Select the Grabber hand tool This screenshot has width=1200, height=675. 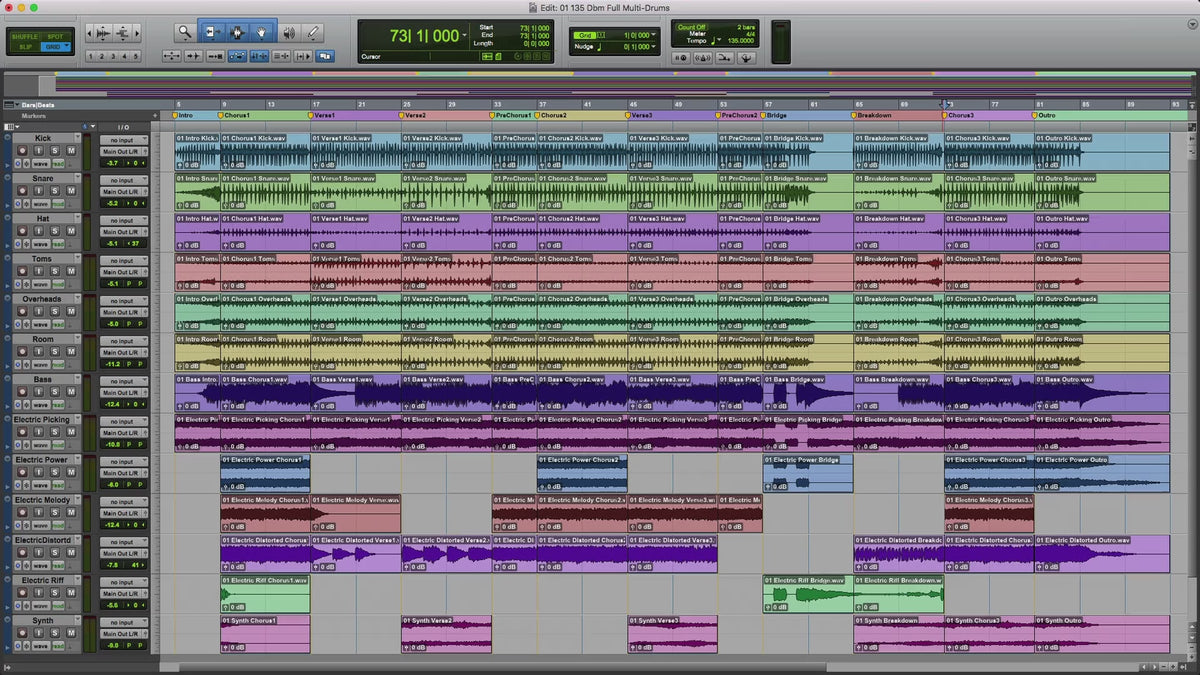(263, 33)
